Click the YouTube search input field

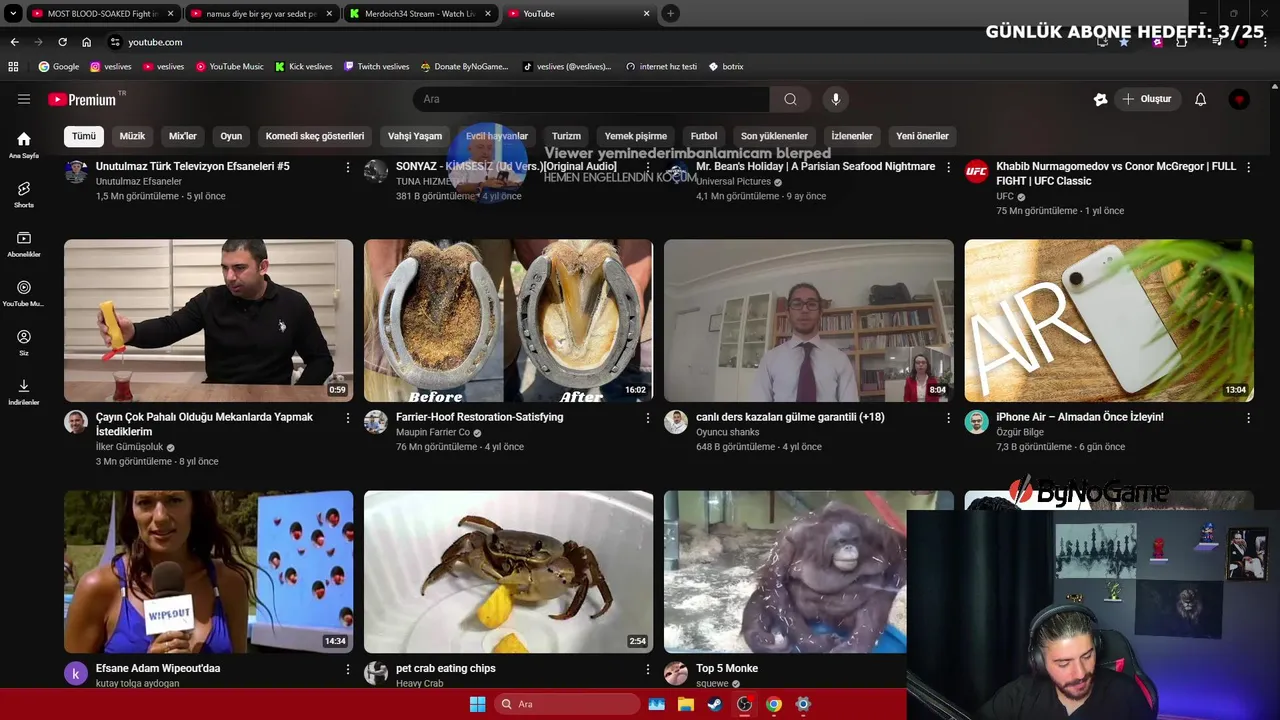pyautogui.click(x=591, y=99)
